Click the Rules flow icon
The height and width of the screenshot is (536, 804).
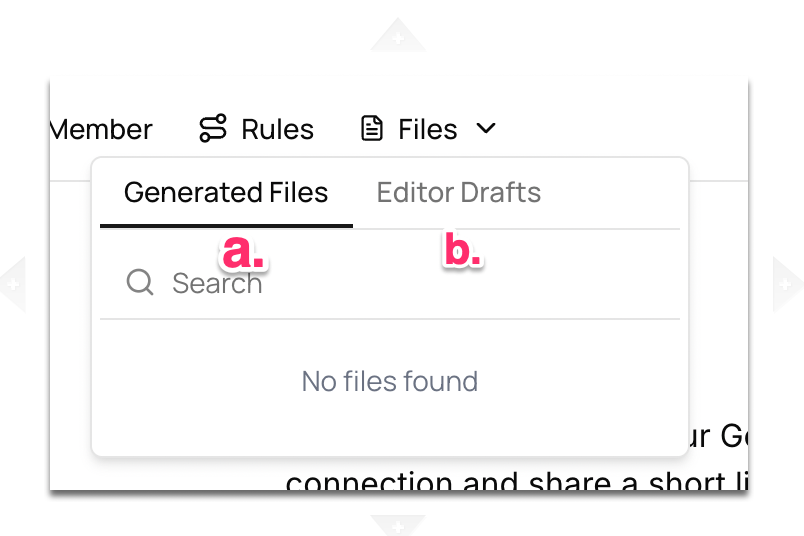212,129
